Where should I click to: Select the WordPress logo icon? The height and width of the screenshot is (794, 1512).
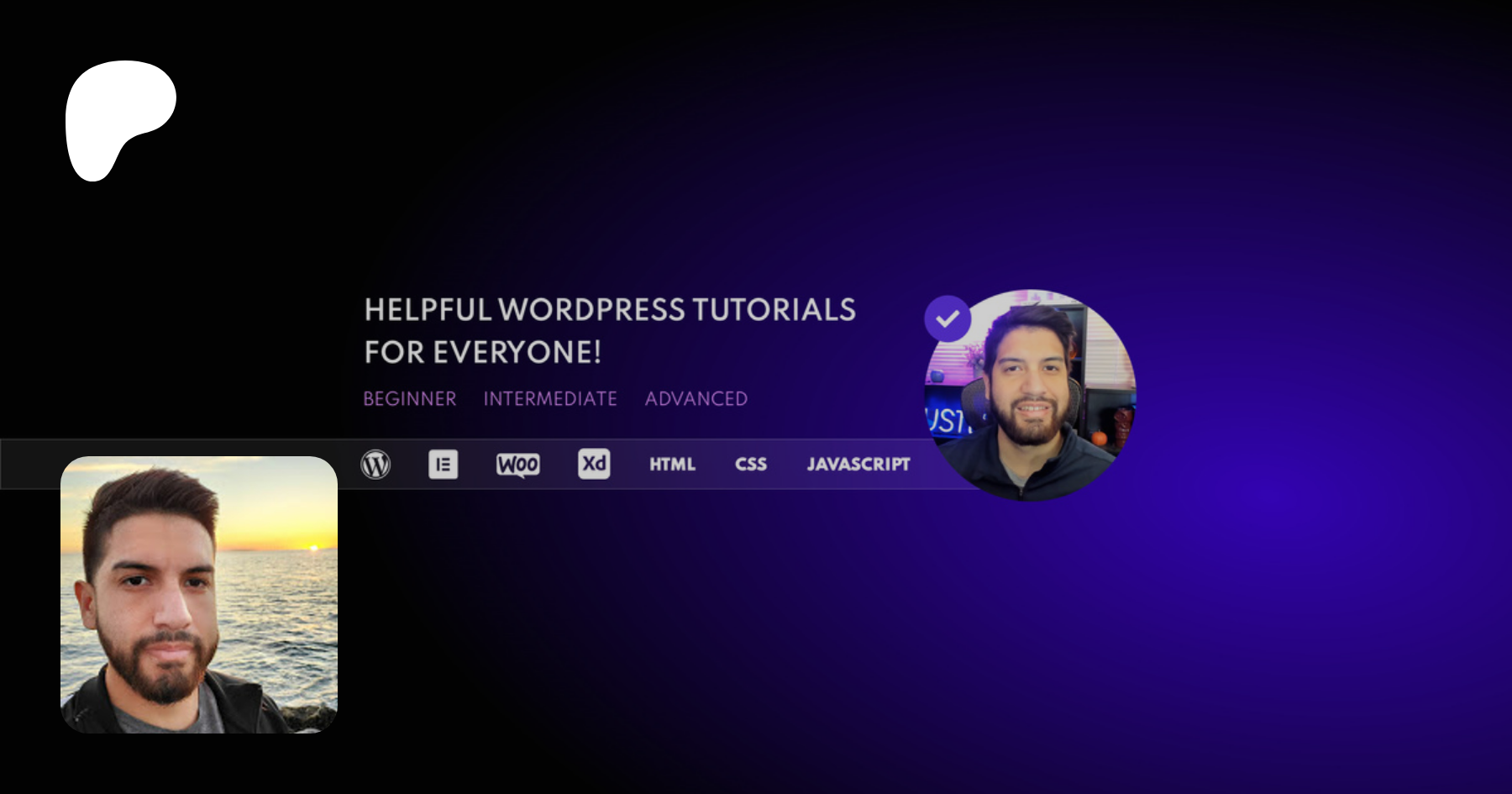tap(375, 464)
